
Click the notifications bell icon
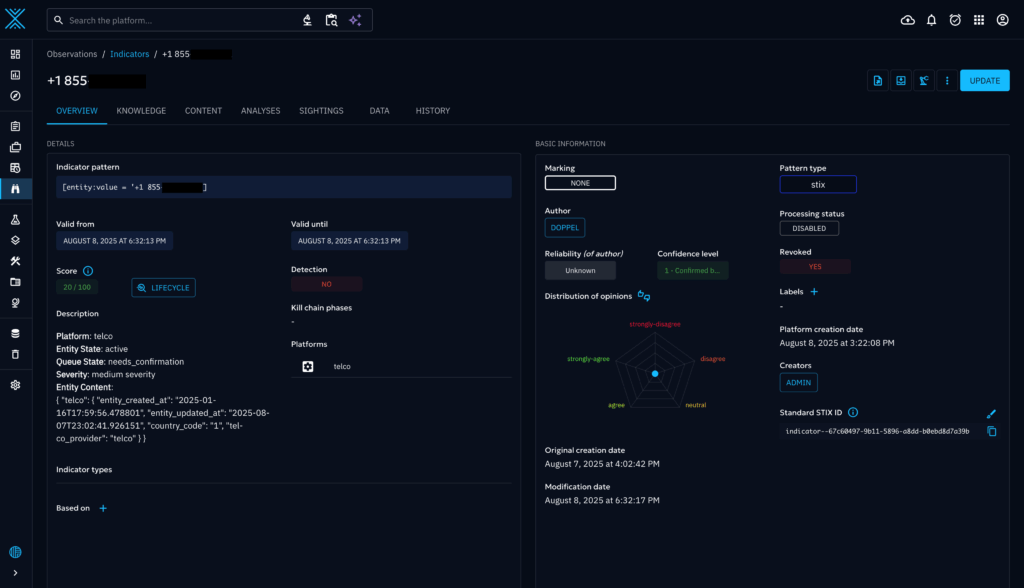(x=931, y=20)
